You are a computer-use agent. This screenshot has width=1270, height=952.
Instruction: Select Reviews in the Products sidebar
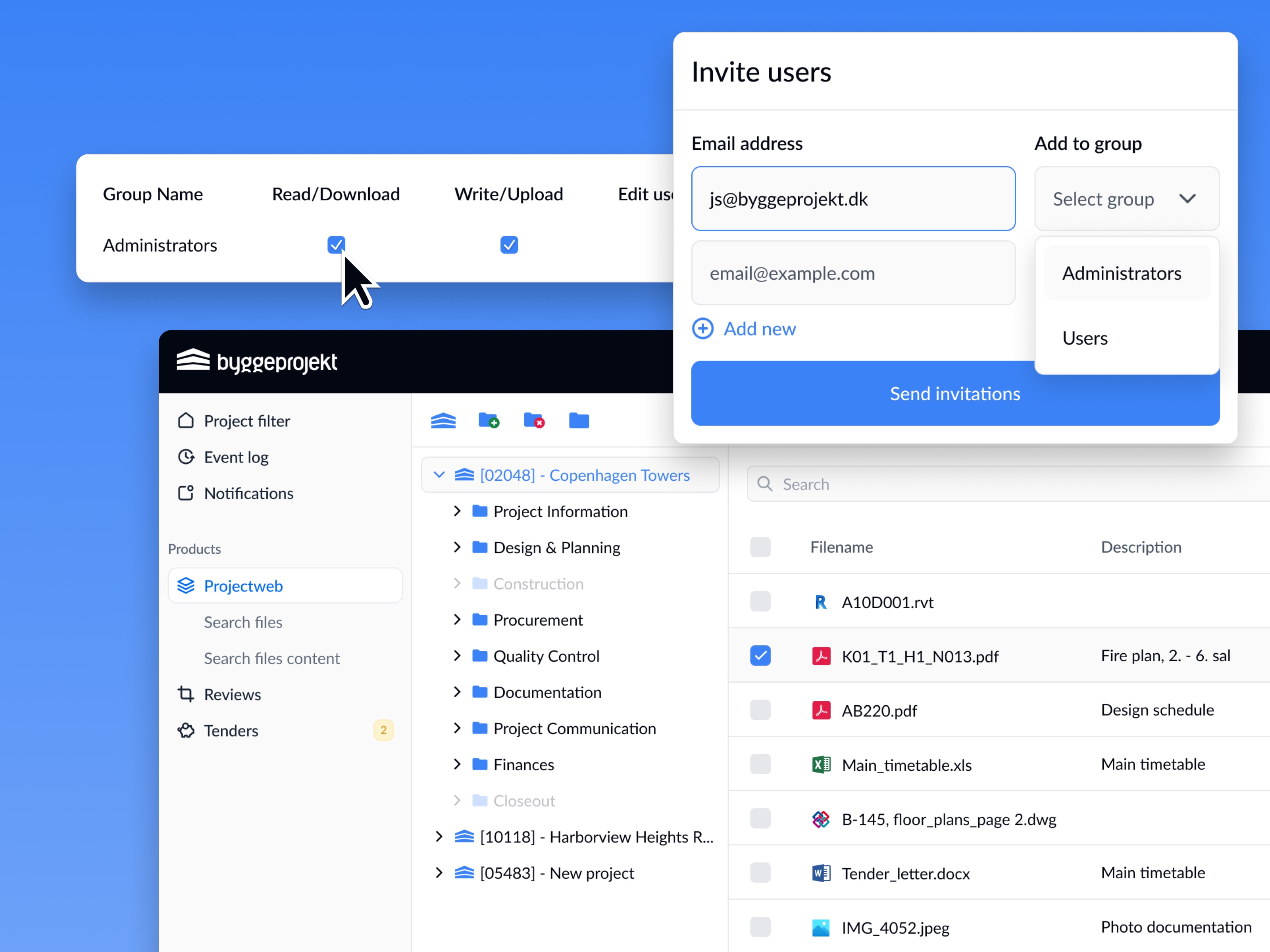pyautogui.click(x=232, y=694)
